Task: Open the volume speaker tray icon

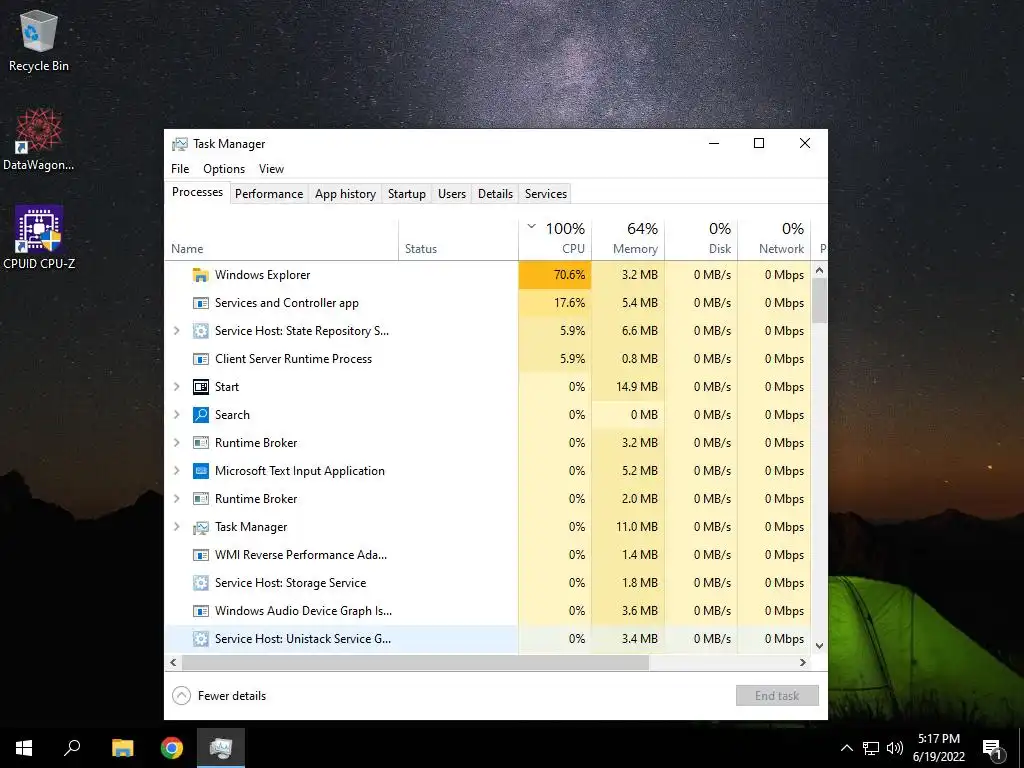Action: (x=895, y=748)
